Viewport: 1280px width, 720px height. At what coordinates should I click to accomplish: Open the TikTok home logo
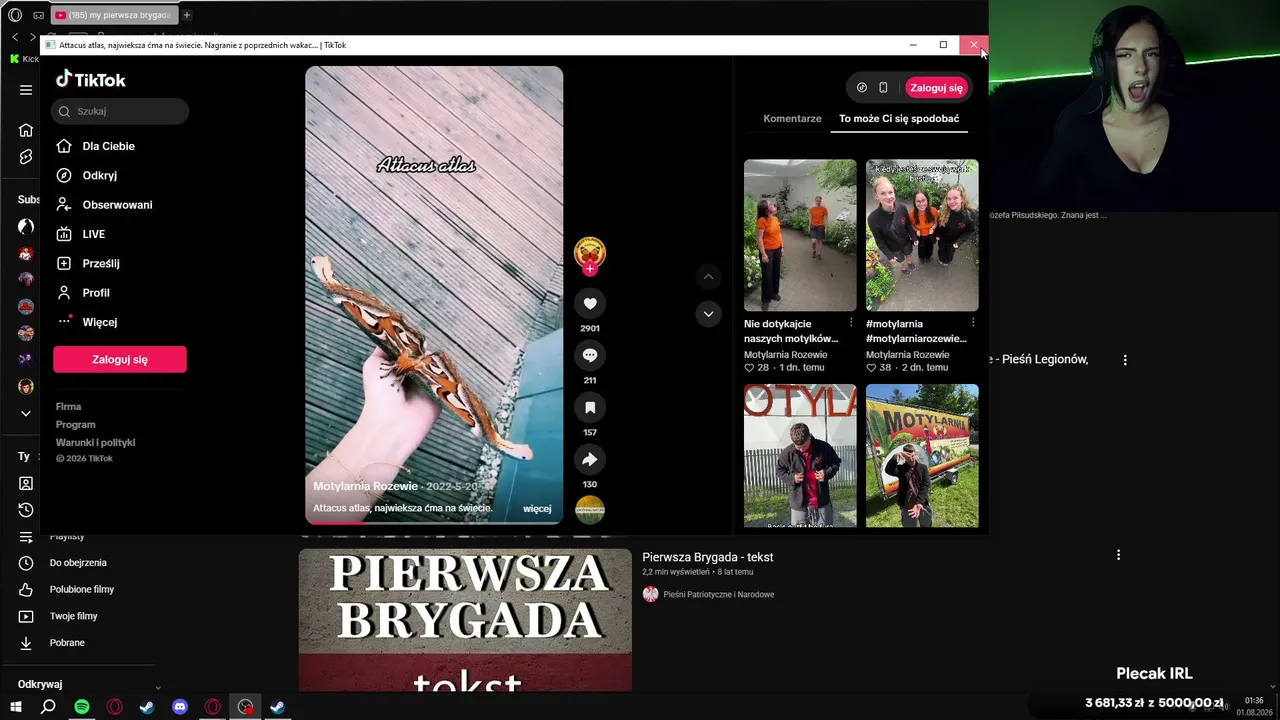click(x=90, y=80)
